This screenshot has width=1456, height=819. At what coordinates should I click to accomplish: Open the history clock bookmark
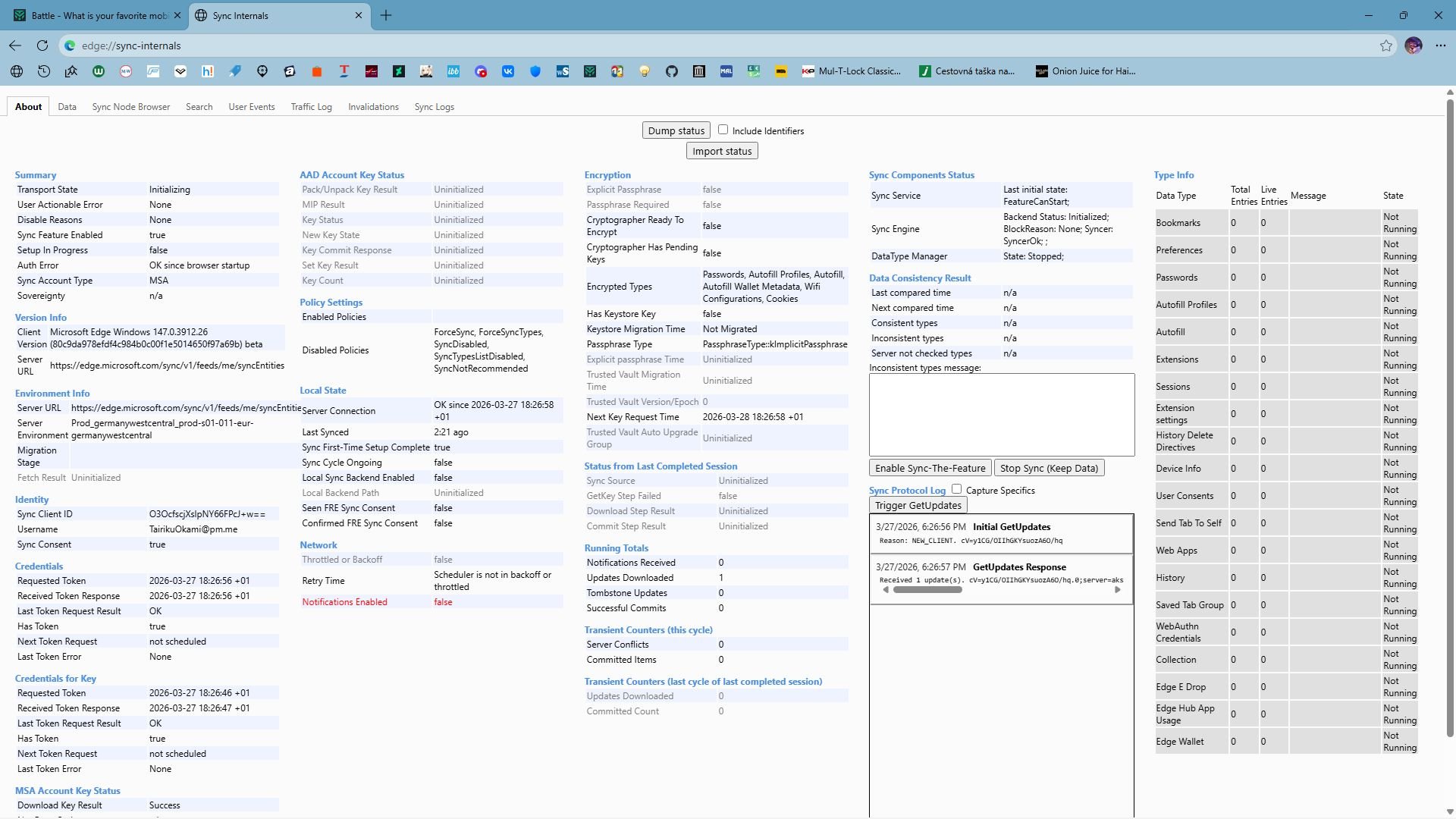point(44,71)
